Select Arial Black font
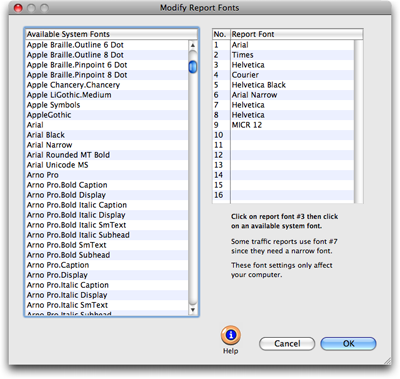The image size is (400, 379). coord(107,135)
